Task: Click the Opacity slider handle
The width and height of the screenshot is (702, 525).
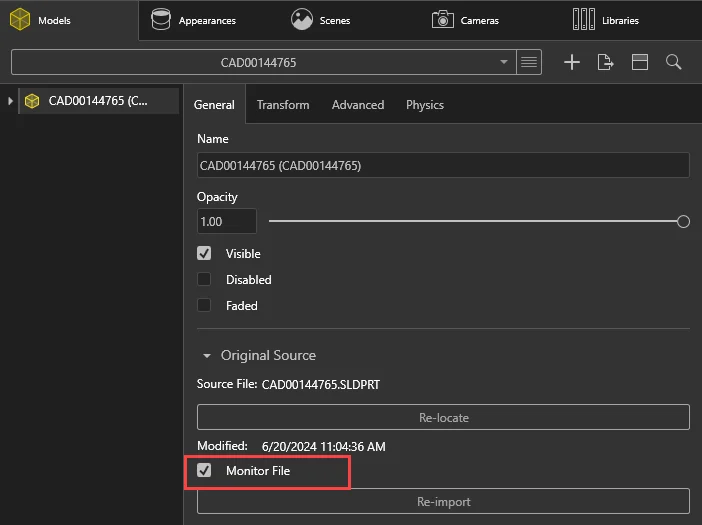Action: pos(683,222)
